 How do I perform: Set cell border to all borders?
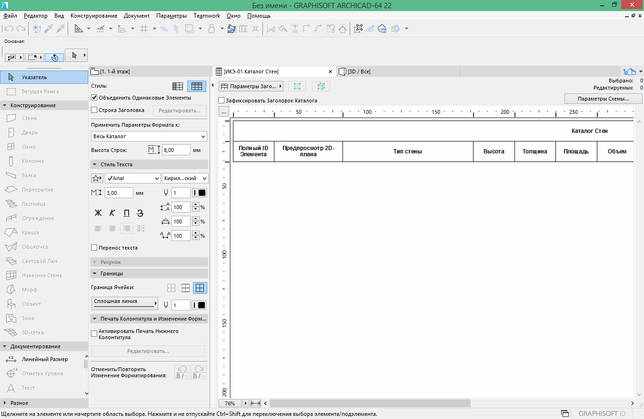(x=200, y=288)
